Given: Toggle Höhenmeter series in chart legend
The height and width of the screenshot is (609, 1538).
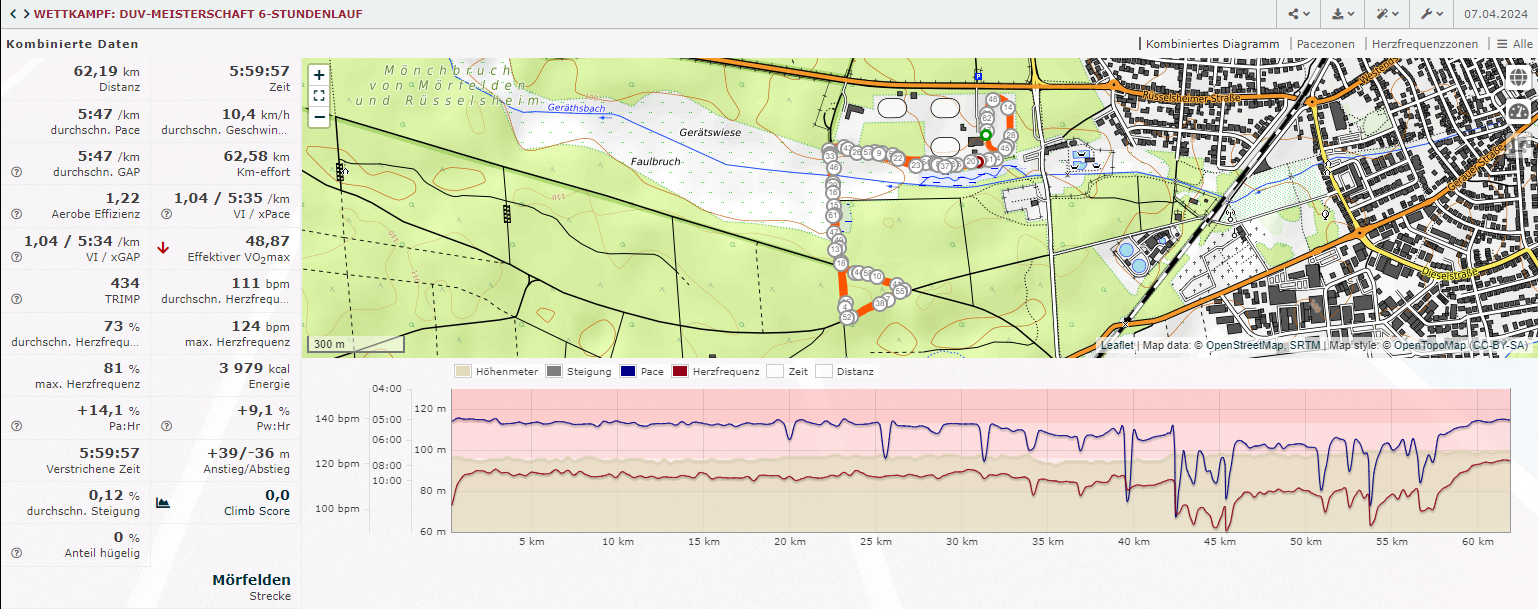Looking at the screenshot, I should tap(463, 371).
